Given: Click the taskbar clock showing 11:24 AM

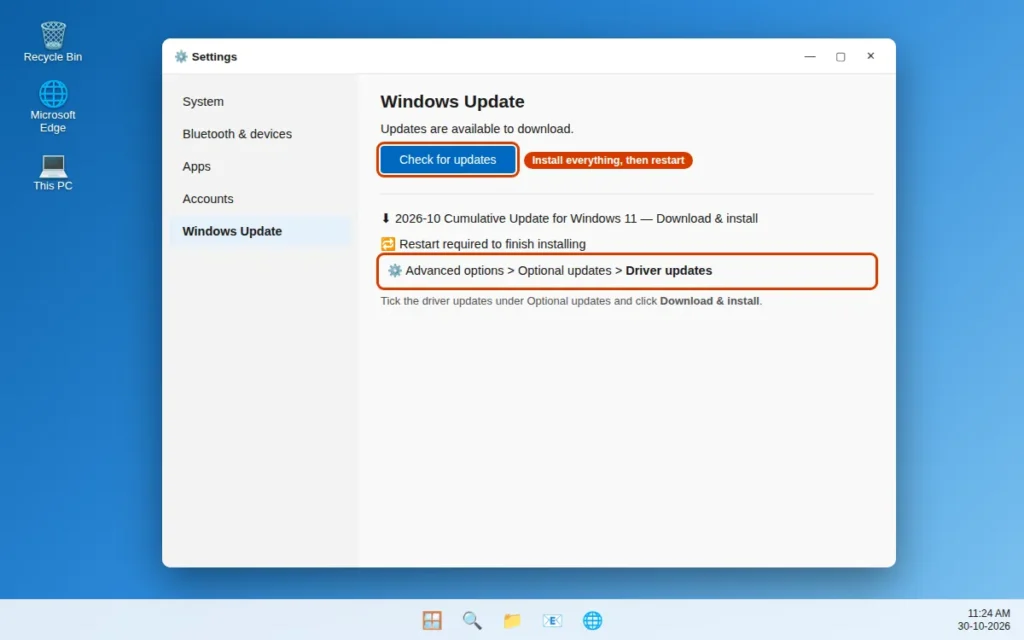Looking at the screenshot, I should pos(988,613).
